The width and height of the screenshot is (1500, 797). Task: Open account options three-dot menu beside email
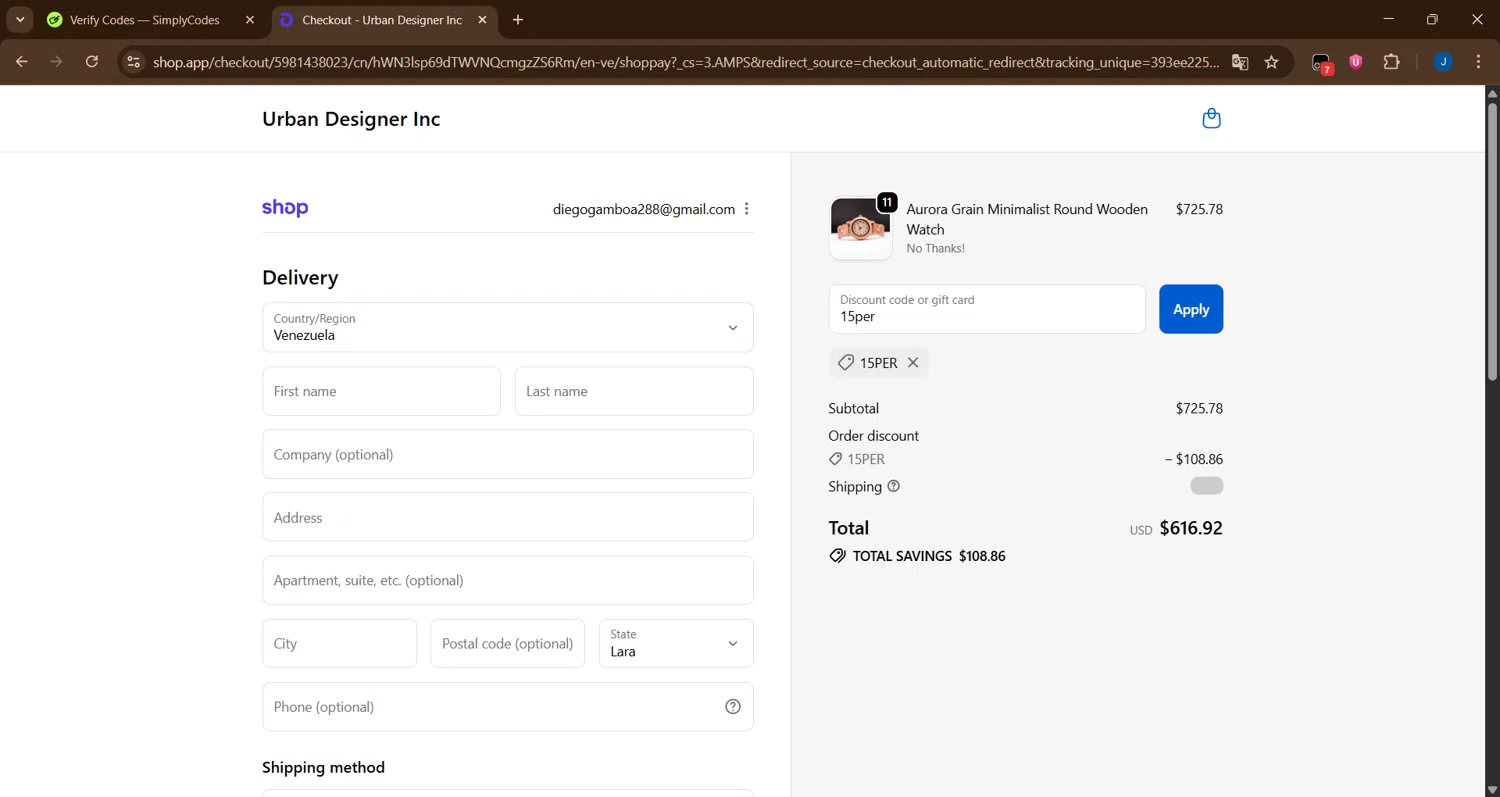tap(747, 209)
